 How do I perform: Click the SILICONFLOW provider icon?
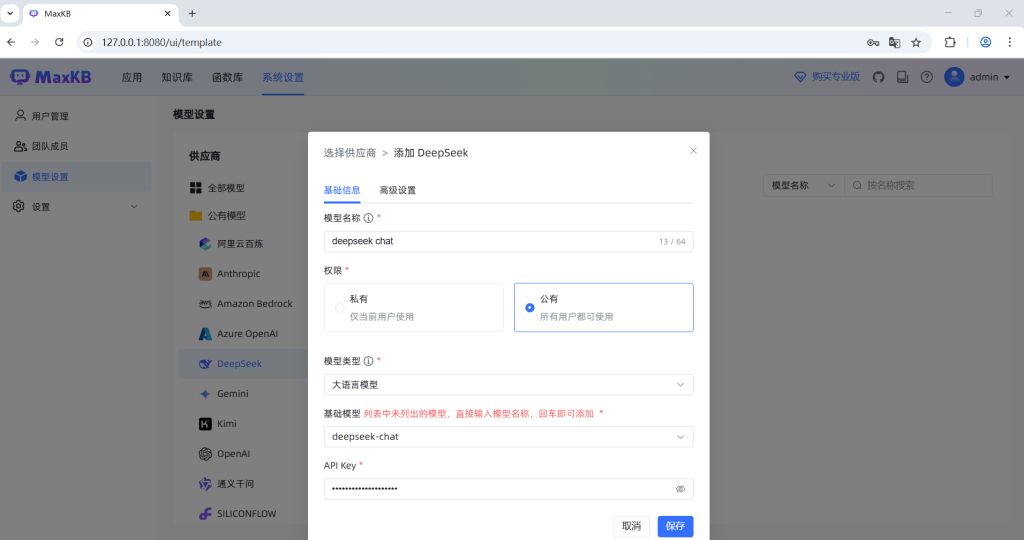[x=205, y=514]
